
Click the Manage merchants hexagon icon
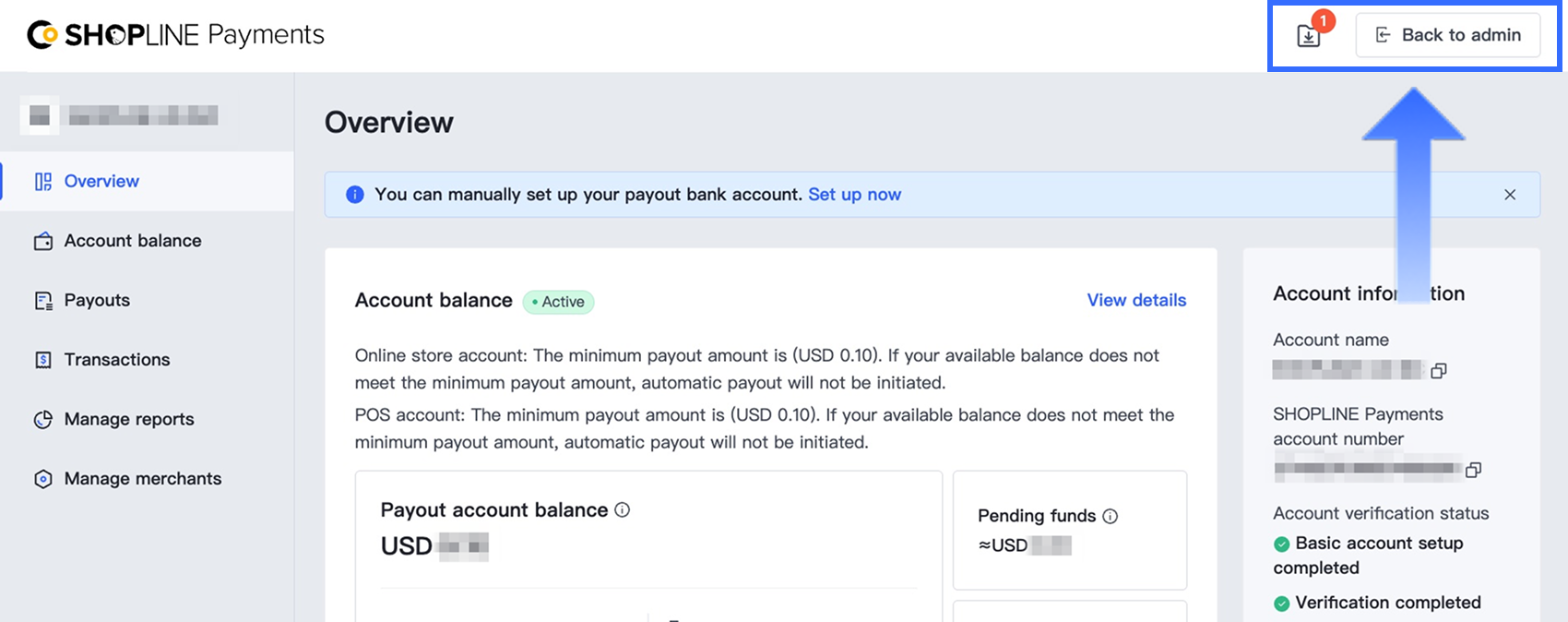[x=43, y=479]
